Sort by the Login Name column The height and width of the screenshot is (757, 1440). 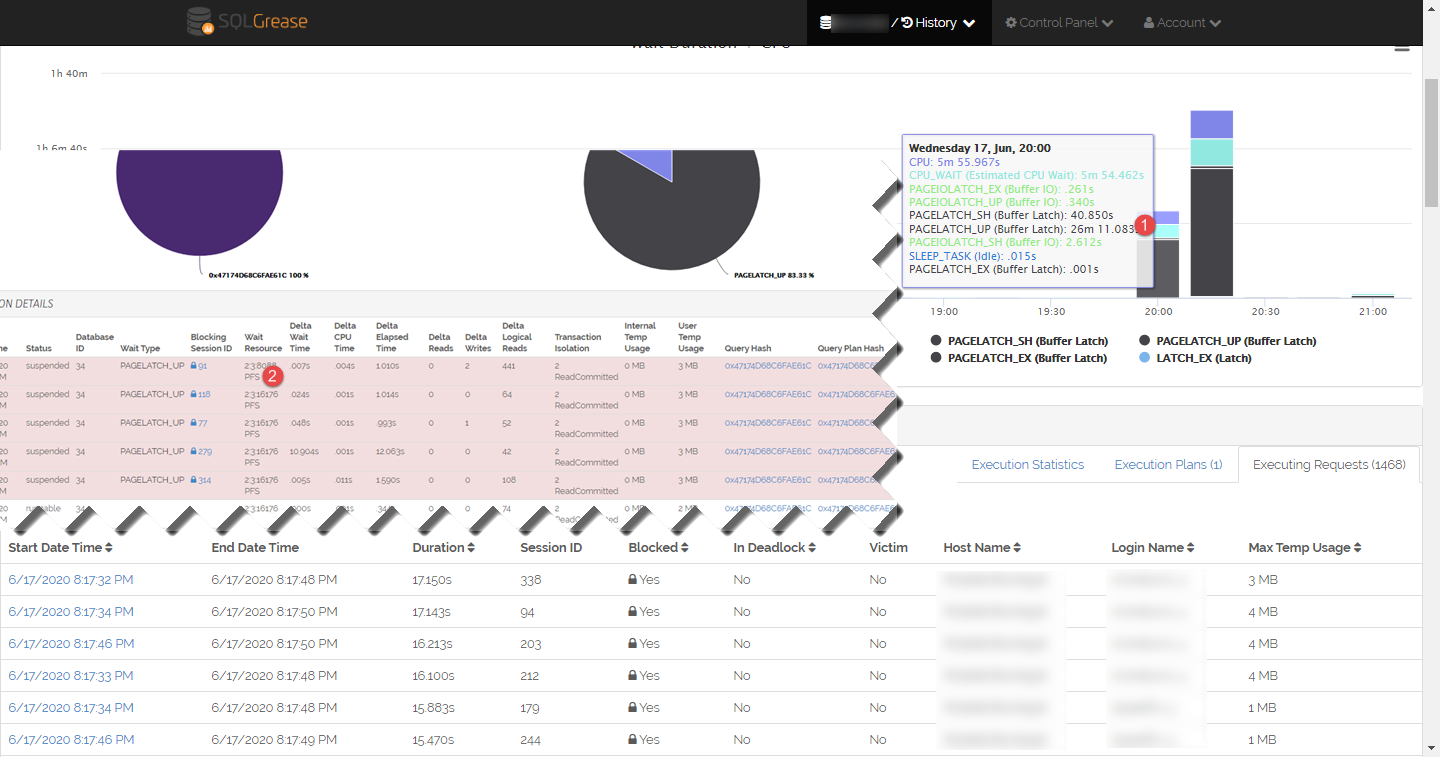1153,548
